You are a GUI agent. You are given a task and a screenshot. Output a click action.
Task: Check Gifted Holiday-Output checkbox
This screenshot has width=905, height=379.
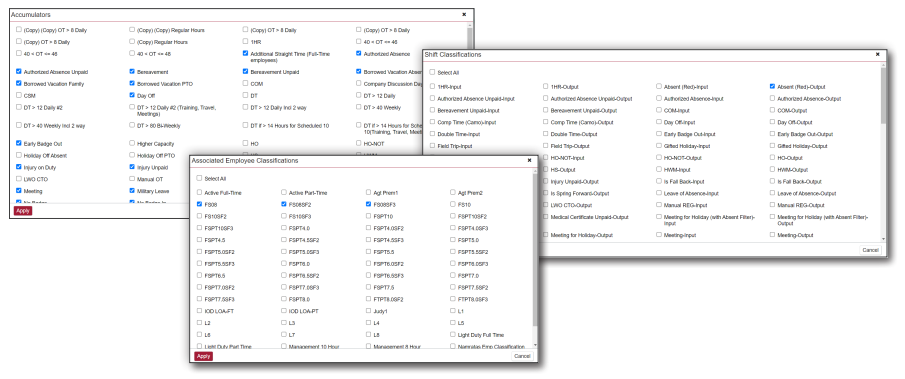[x=772, y=146]
